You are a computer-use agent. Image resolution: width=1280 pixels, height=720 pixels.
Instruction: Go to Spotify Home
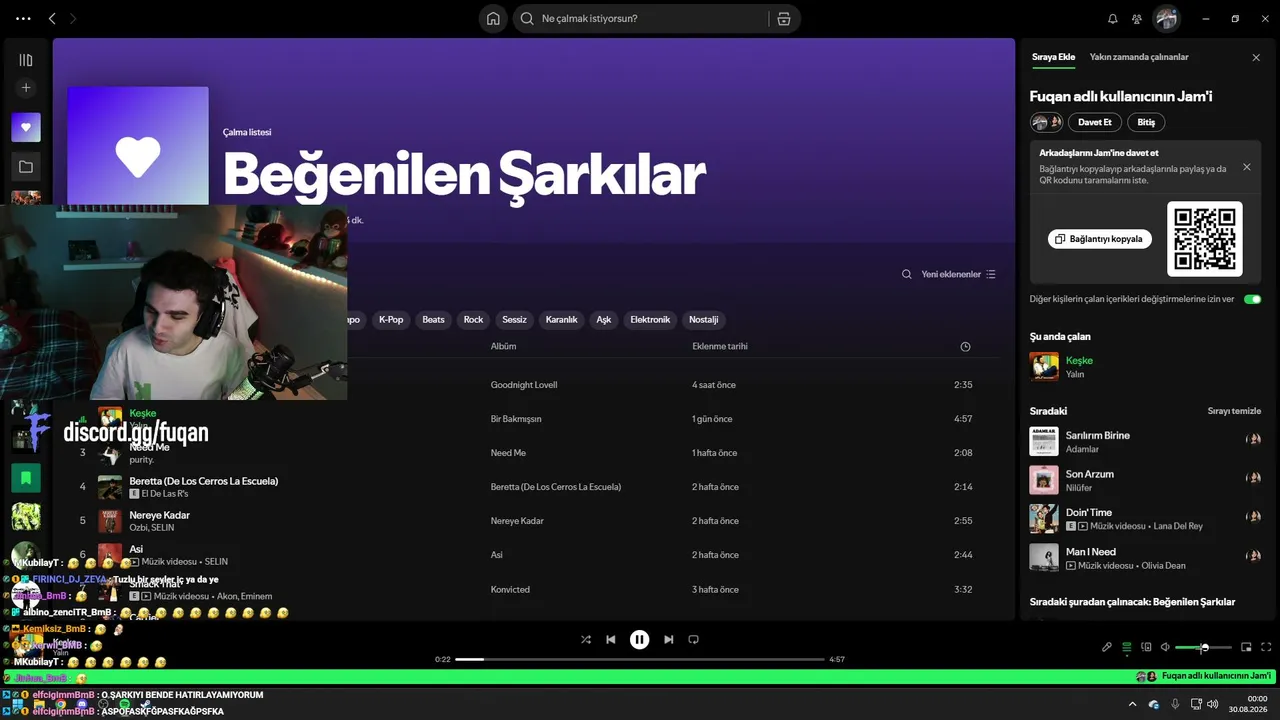tap(493, 18)
